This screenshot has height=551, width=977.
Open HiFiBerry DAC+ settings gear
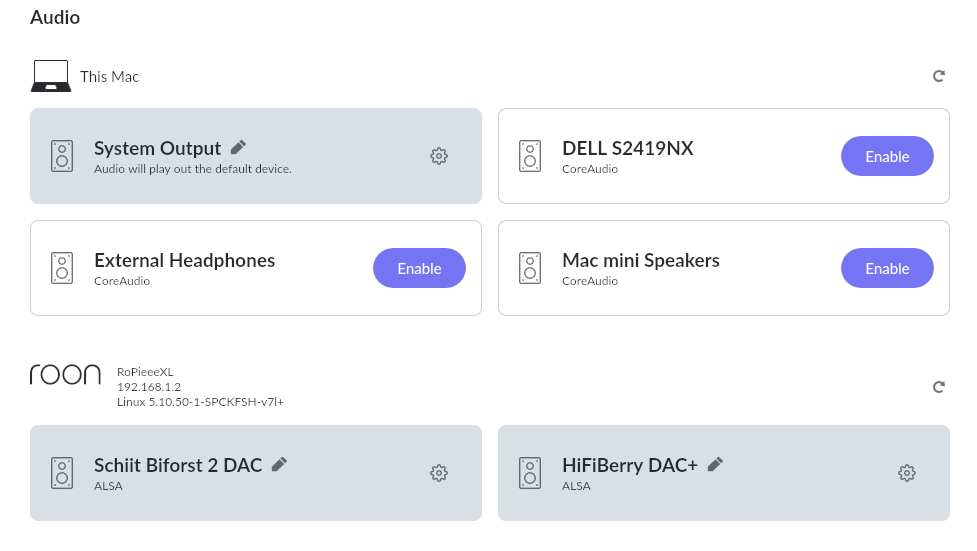pos(907,473)
